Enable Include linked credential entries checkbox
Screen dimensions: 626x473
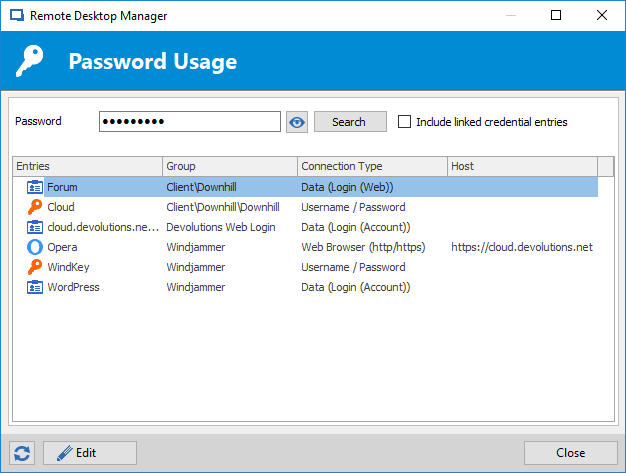tap(404, 121)
